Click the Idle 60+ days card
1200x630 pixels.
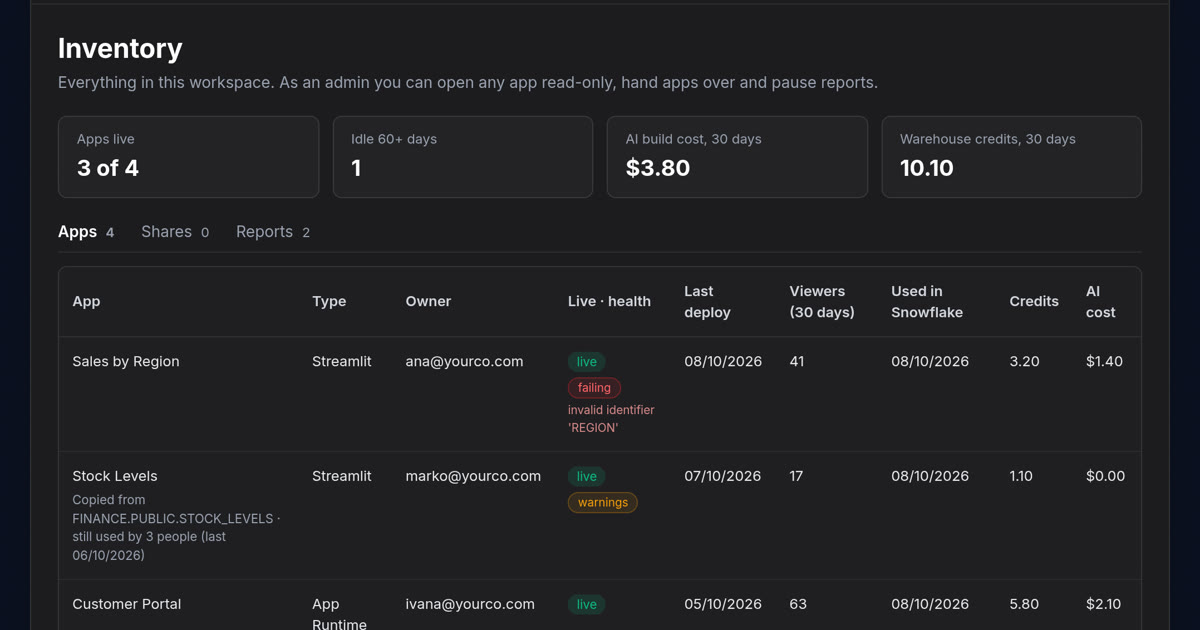pyautogui.click(x=463, y=157)
